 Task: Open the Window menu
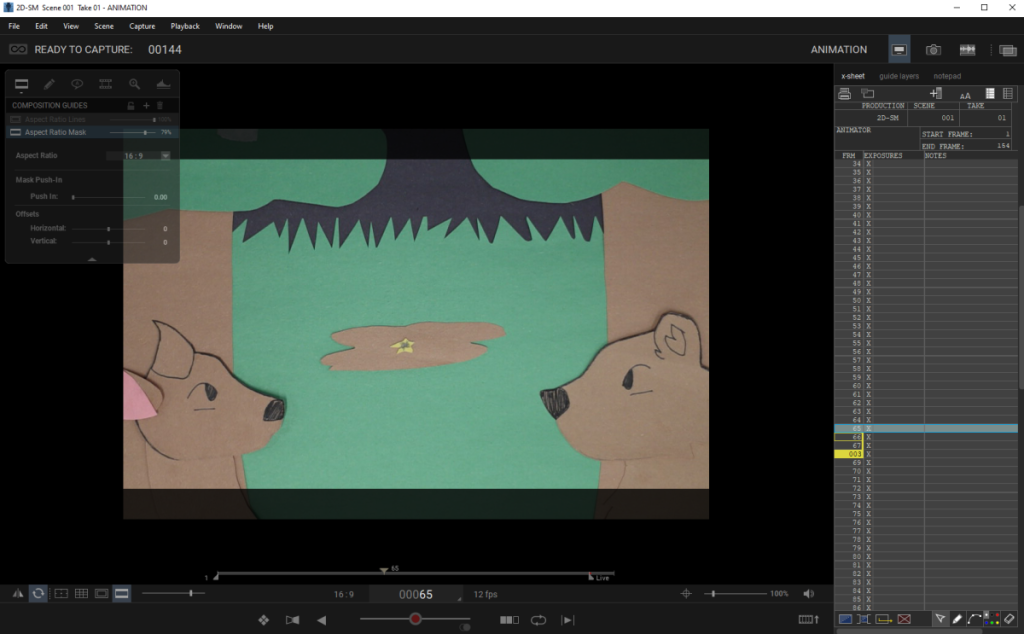click(x=229, y=26)
